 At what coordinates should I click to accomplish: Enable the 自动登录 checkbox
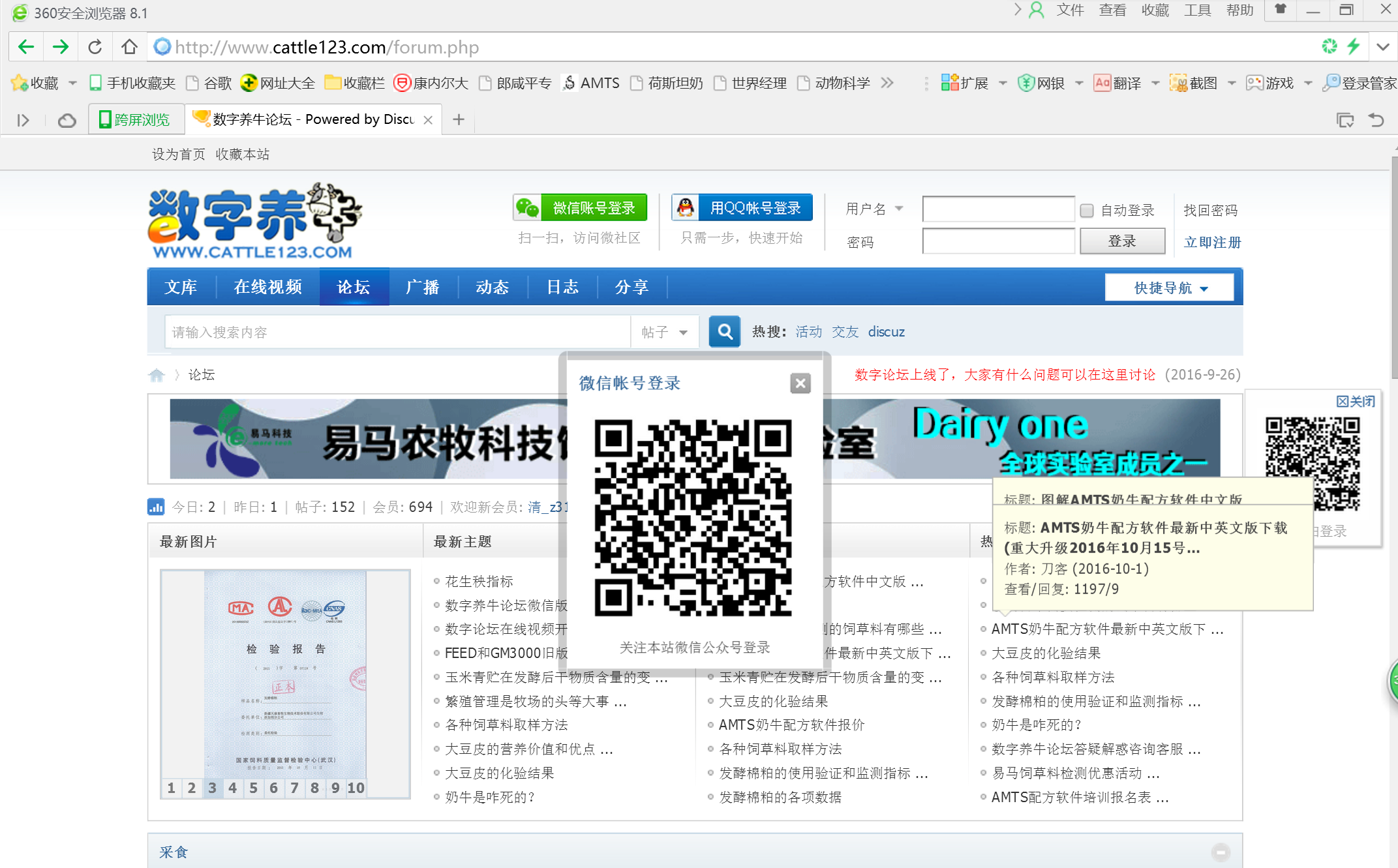(1087, 210)
